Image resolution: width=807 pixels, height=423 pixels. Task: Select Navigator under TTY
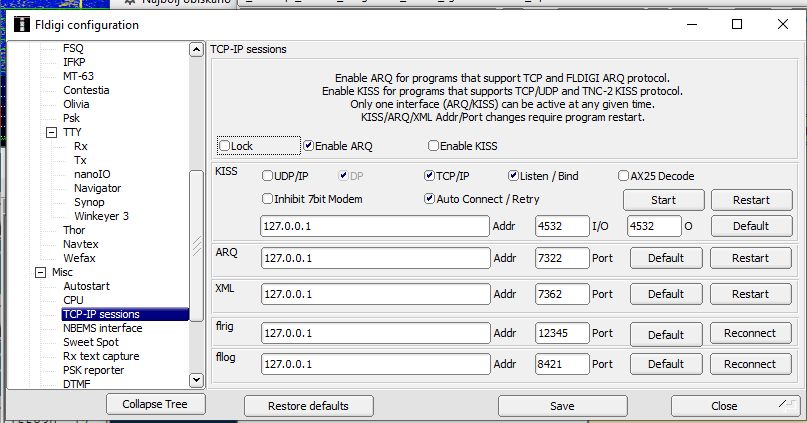97,188
